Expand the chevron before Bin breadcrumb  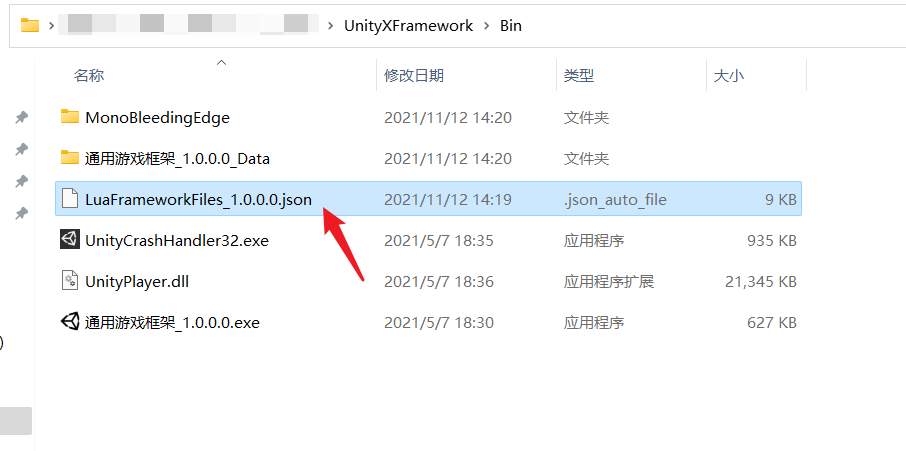click(487, 26)
